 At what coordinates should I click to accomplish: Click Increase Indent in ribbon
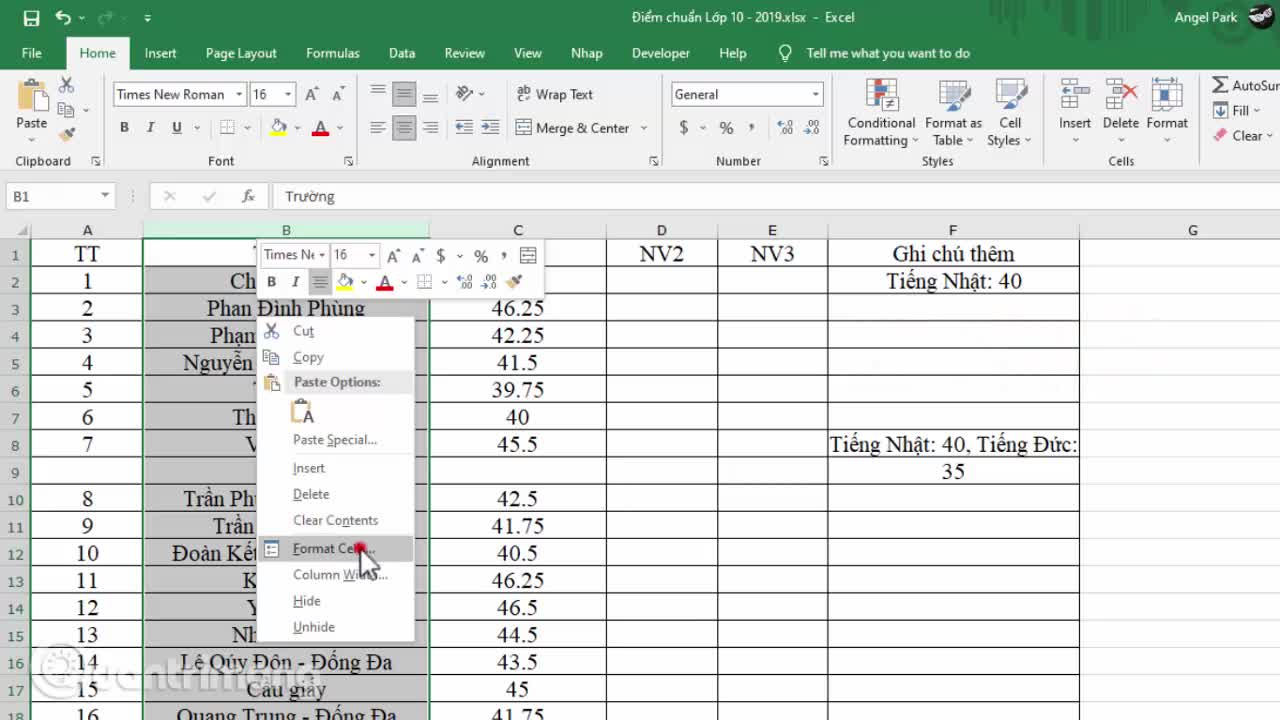[490, 128]
